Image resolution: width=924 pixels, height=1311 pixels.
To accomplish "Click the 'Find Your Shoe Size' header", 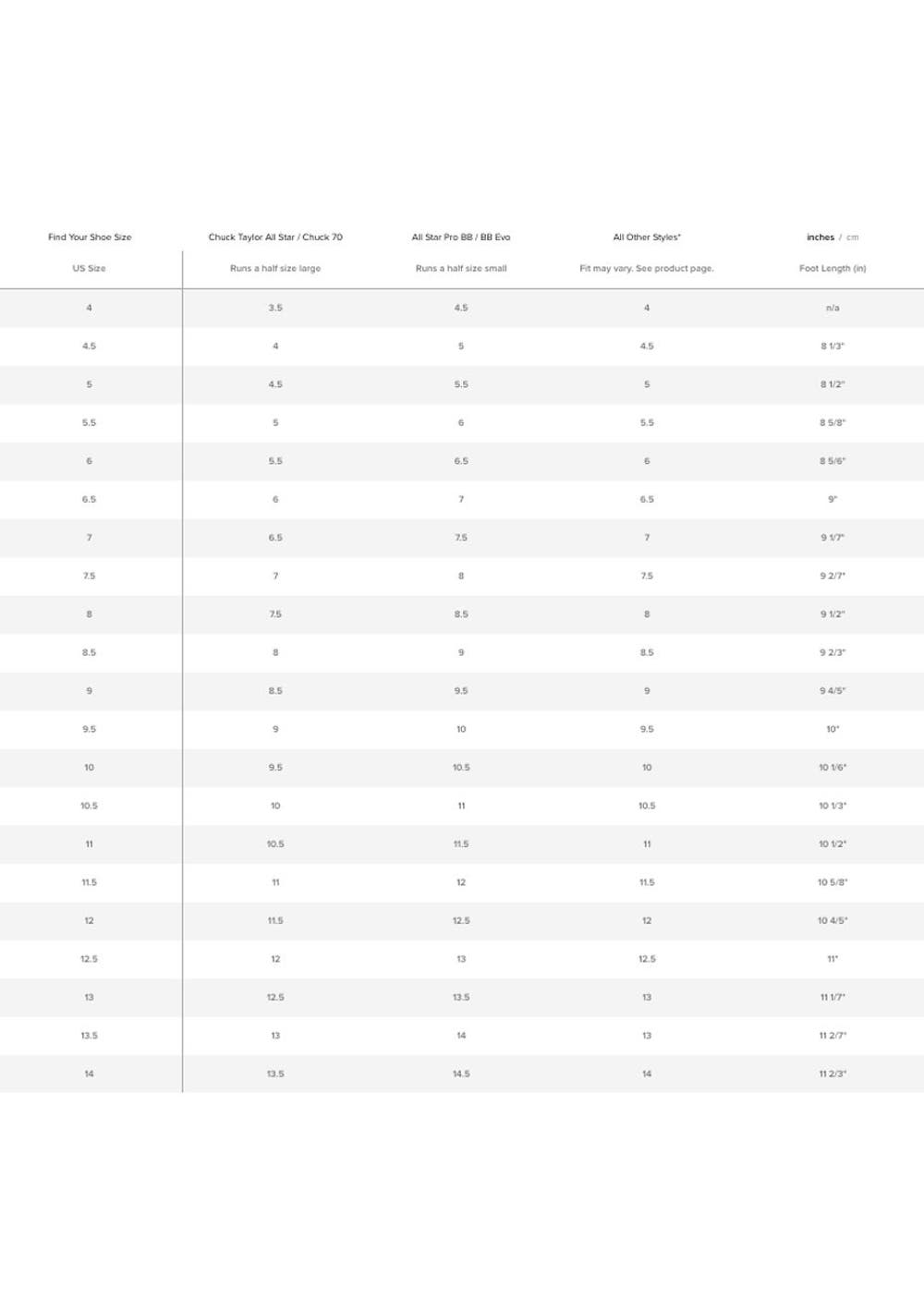I will coord(90,237).
